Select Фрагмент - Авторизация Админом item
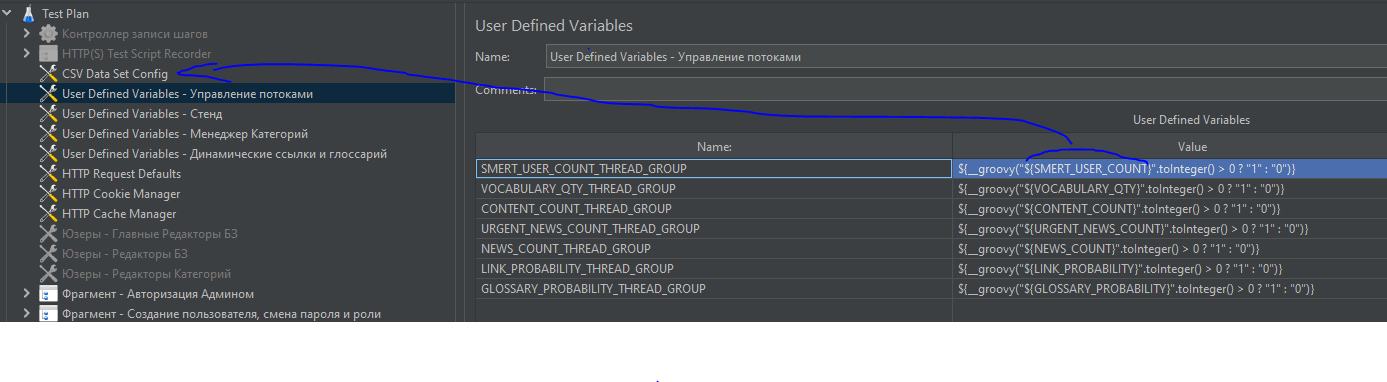Screen dimensions: 1387x382 click(158, 294)
